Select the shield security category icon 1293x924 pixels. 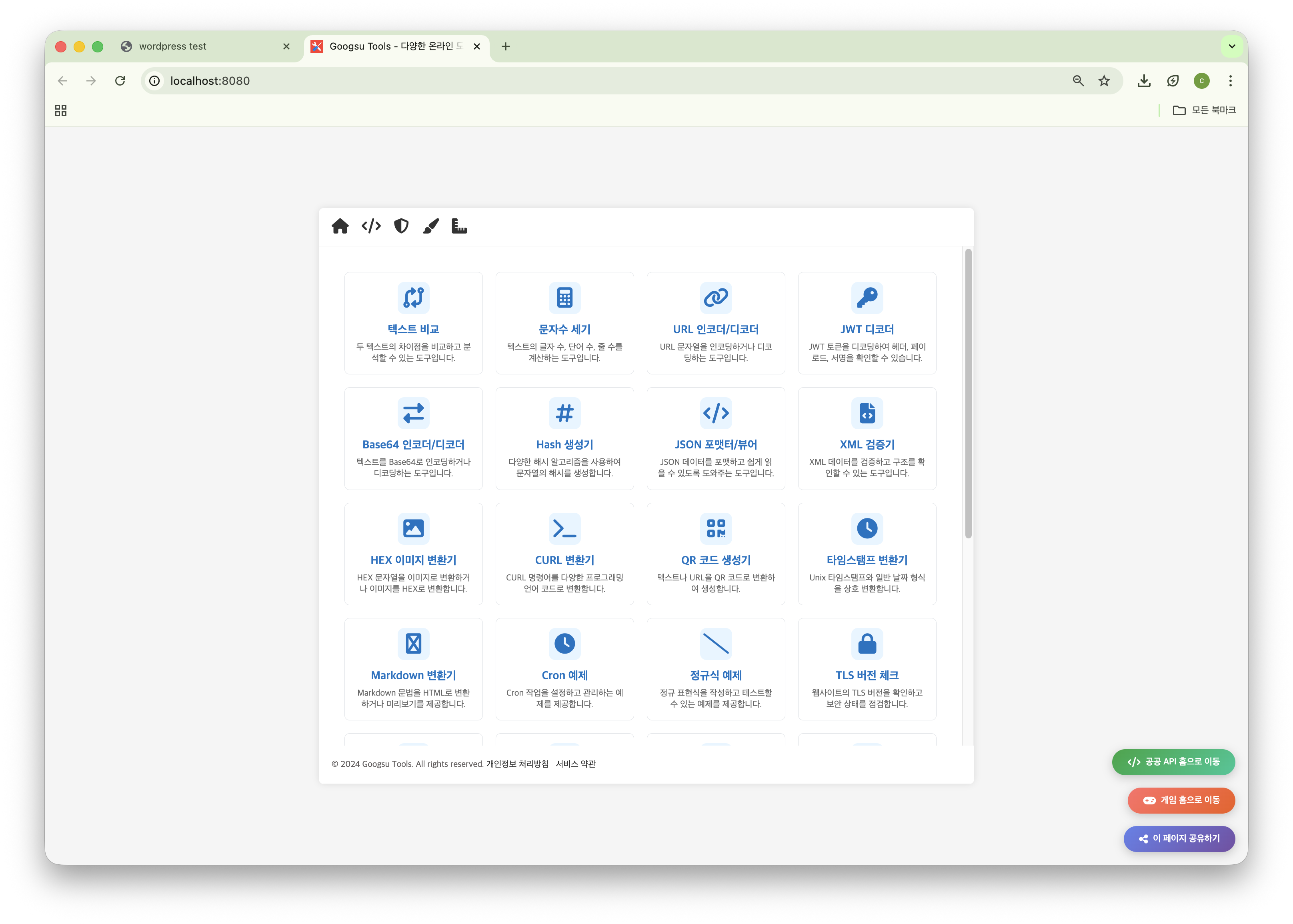401,226
